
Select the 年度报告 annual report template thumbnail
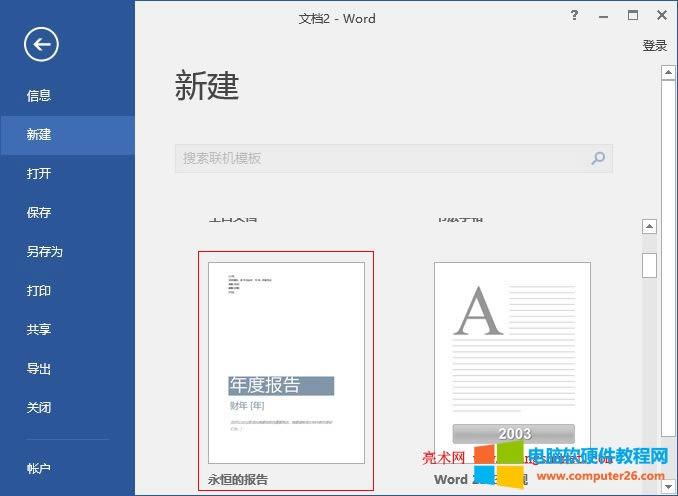tap(286, 362)
